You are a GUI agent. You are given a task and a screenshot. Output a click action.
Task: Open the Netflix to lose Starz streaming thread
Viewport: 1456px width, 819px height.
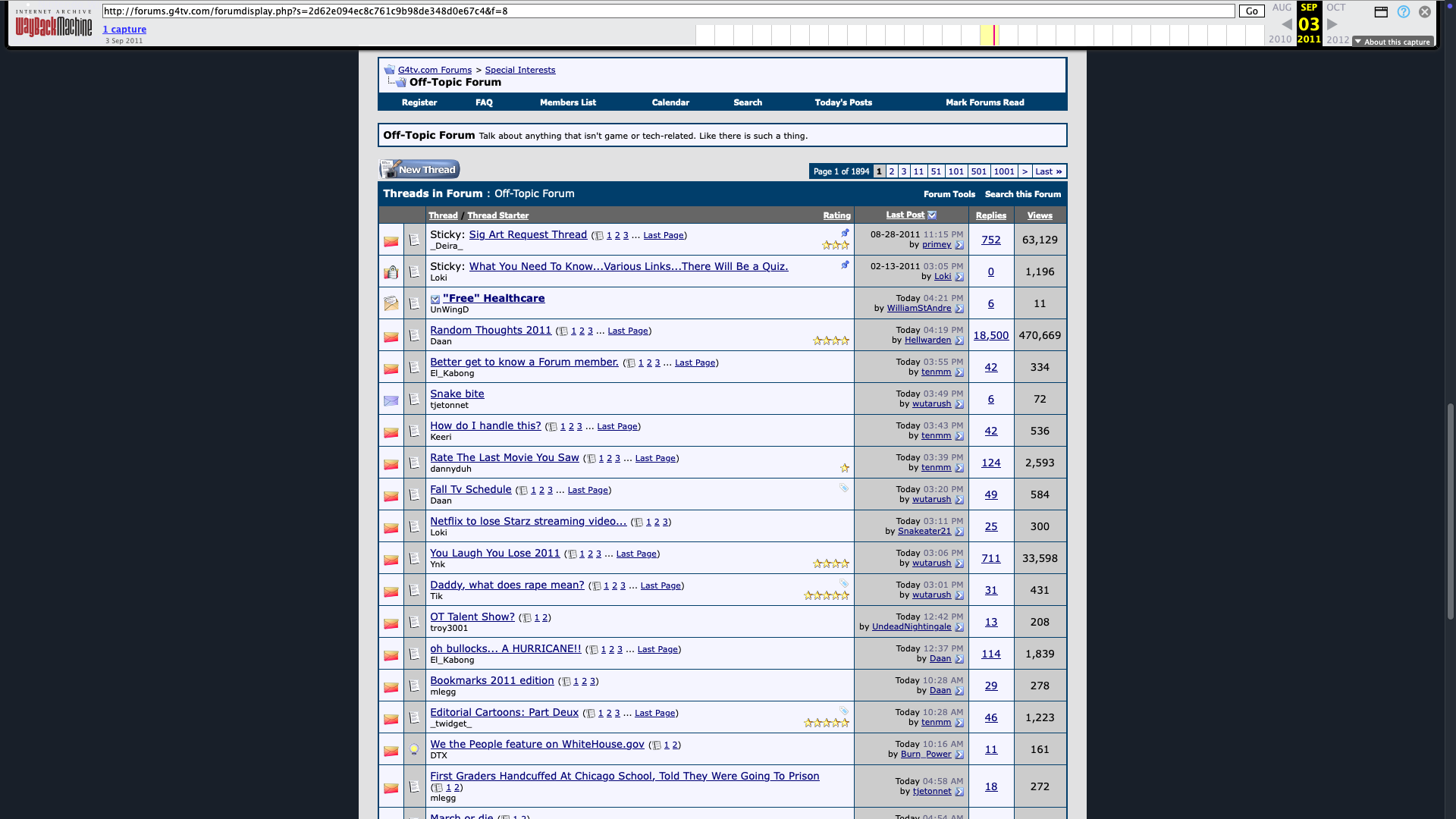pos(528,521)
